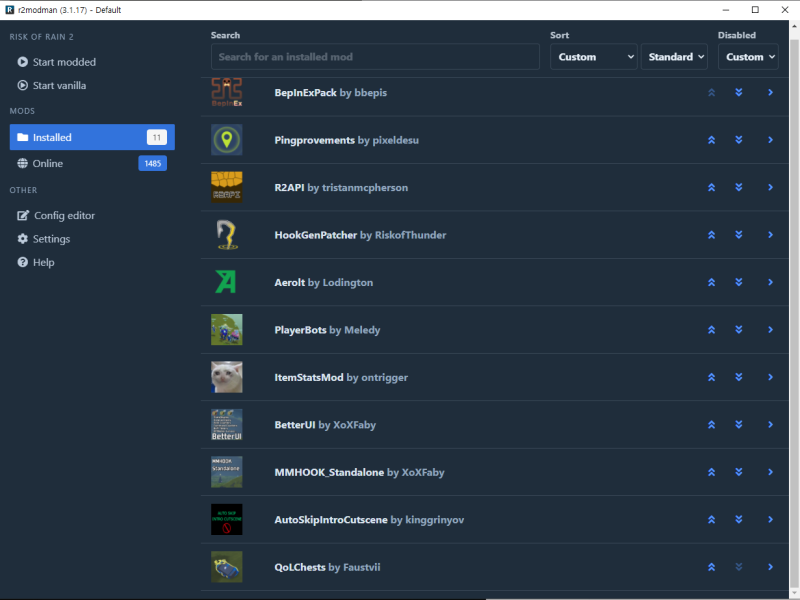Switch to the Online mods list
Screen dimensions: 800x600
pos(92,163)
